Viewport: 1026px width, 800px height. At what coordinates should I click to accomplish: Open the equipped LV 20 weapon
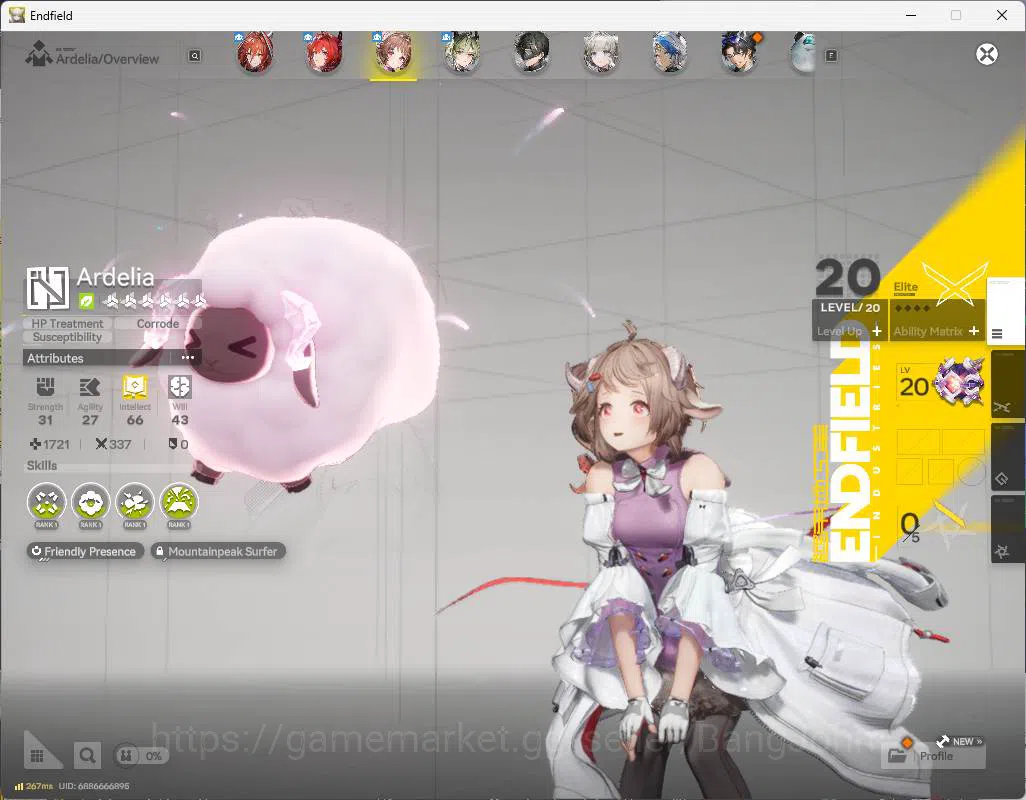[941, 383]
